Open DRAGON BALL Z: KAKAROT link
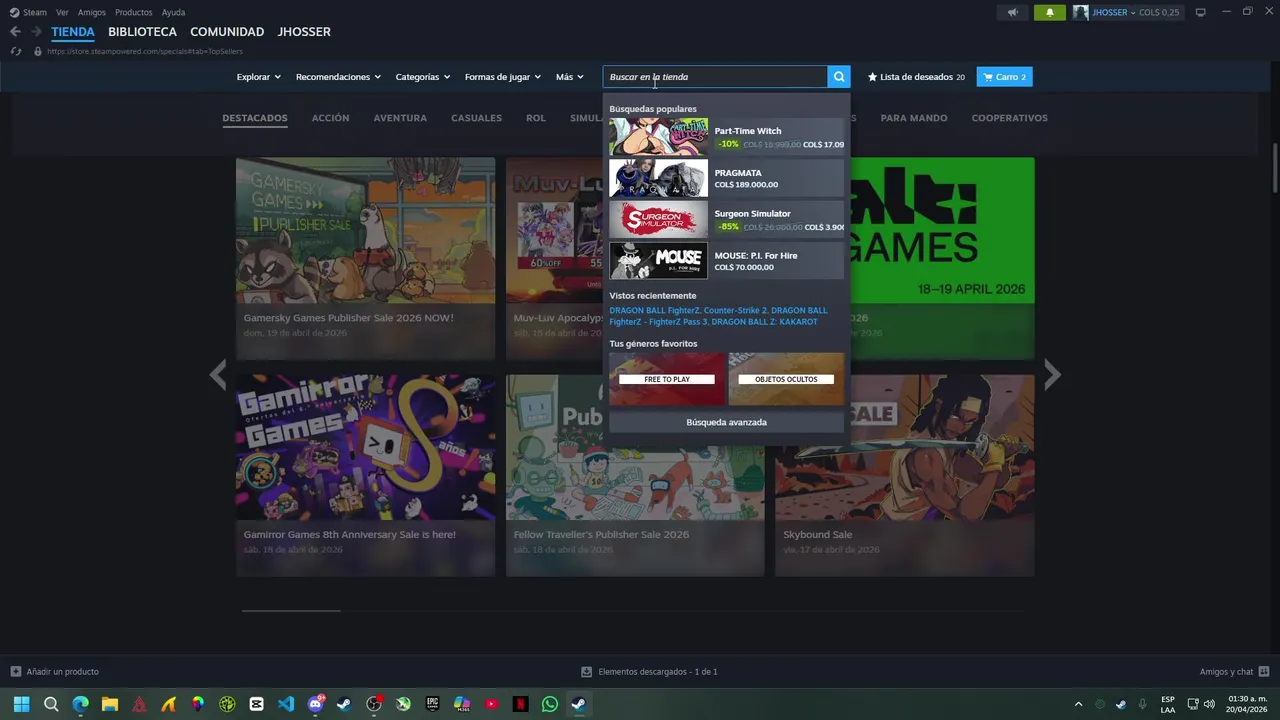Viewport: 1280px width, 720px height. coord(764,322)
